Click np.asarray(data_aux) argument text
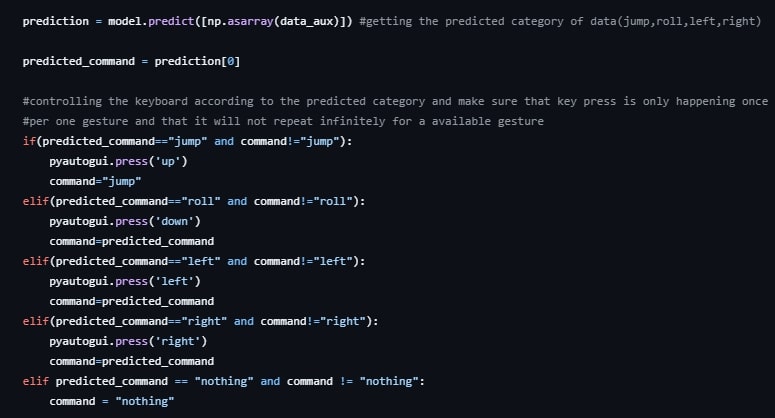Viewport: 775px width, 418px height. coord(251,22)
